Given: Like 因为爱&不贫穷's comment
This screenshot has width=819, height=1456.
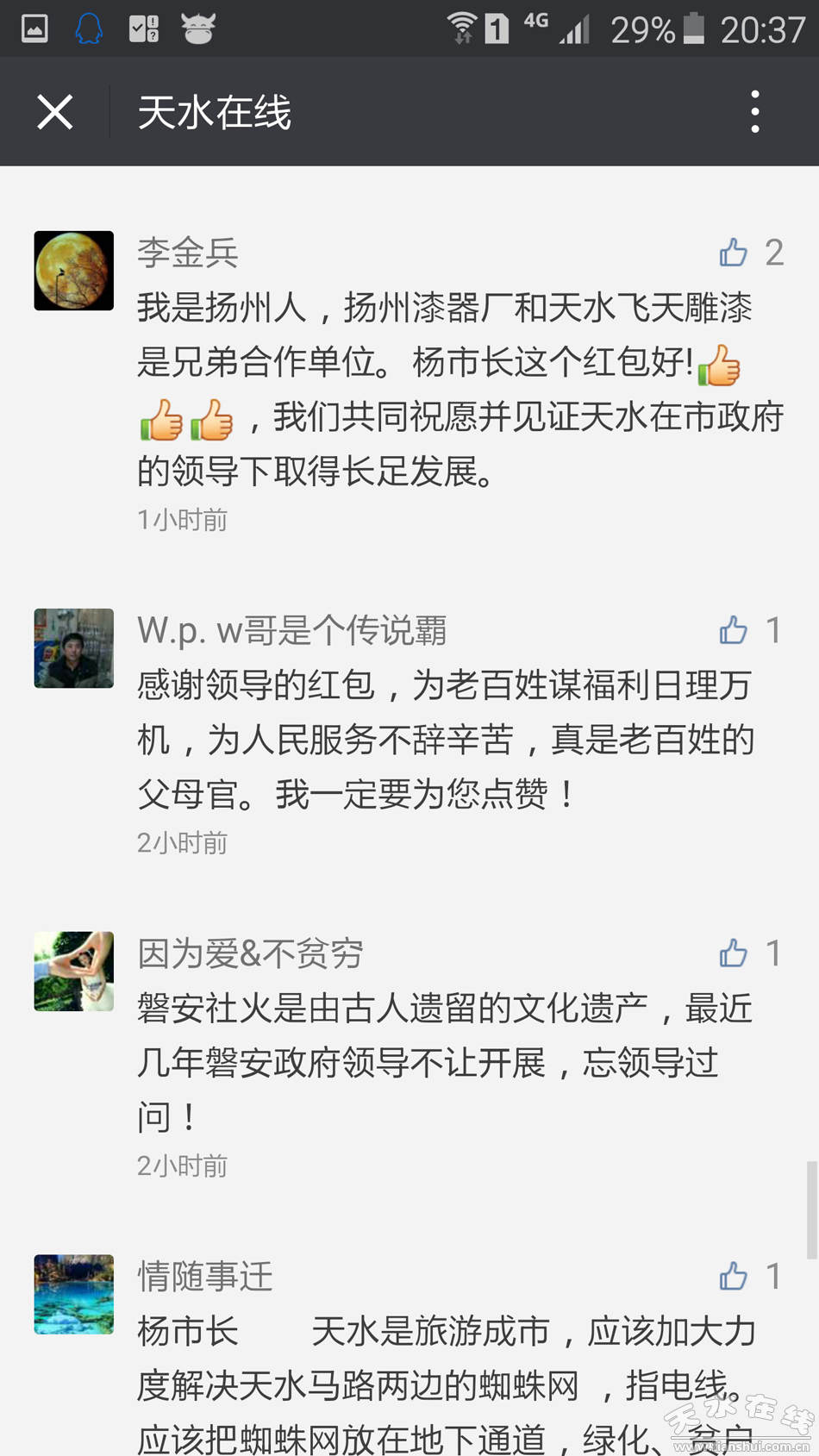Looking at the screenshot, I should [734, 953].
